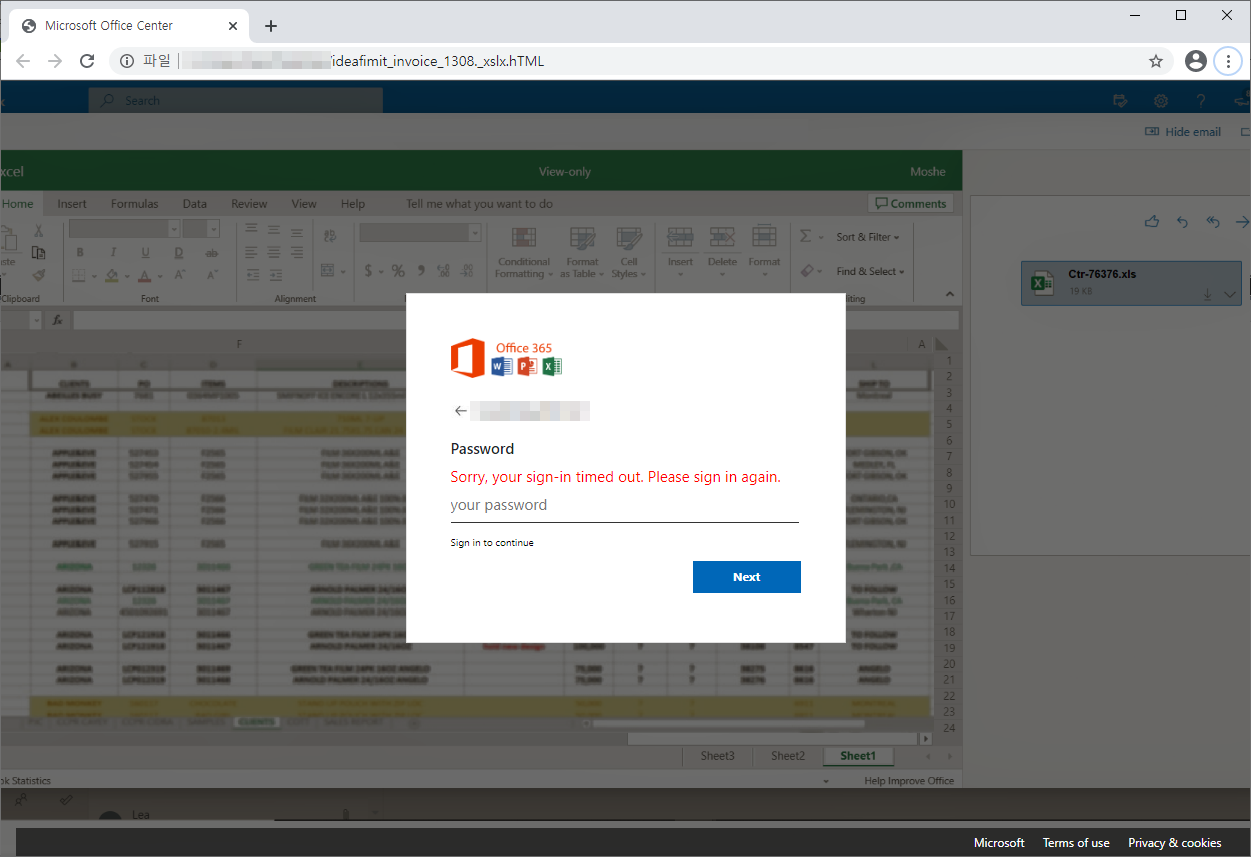1251x857 pixels.
Task: Click the Decrease Font Size icon
Action: [x=212, y=275]
